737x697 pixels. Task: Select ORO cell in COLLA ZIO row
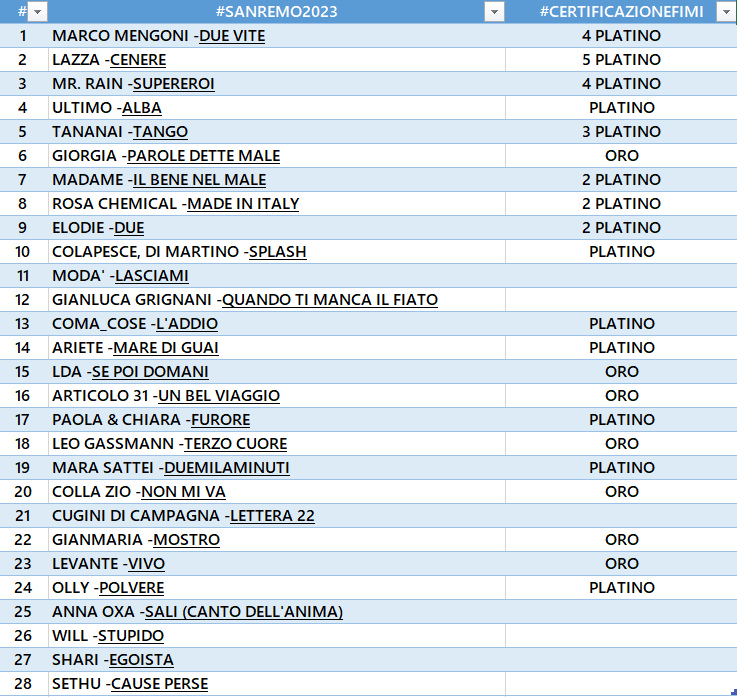[621, 491]
